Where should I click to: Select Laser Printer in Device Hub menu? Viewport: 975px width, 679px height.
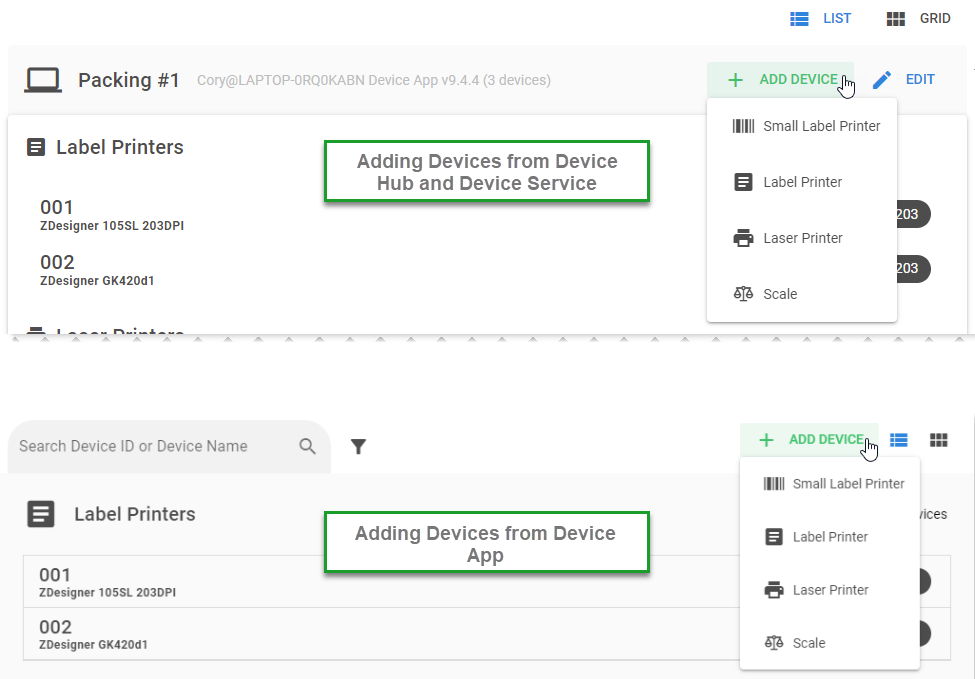(802, 238)
